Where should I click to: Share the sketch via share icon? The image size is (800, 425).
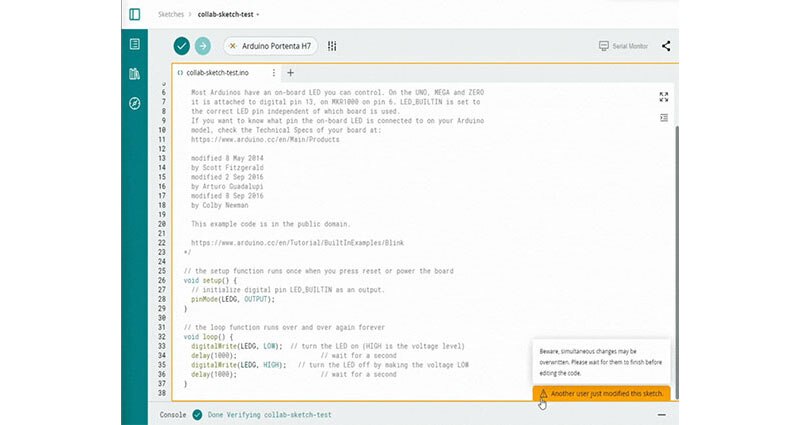666,46
